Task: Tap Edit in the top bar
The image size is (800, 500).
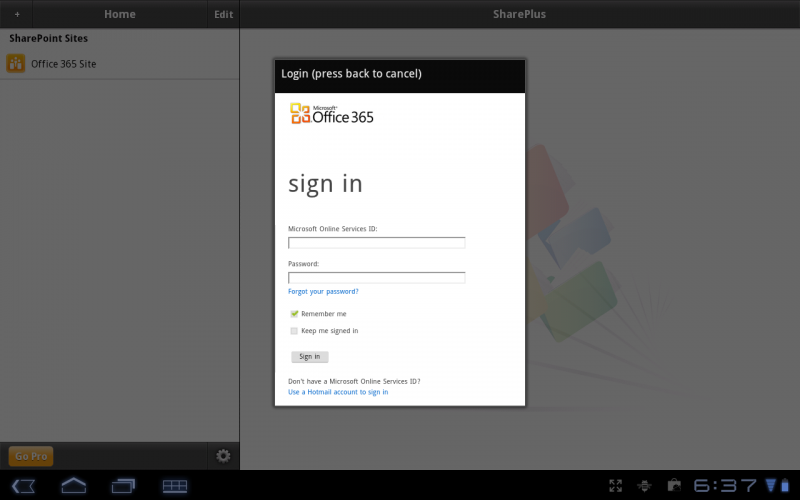Action: click(x=223, y=14)
